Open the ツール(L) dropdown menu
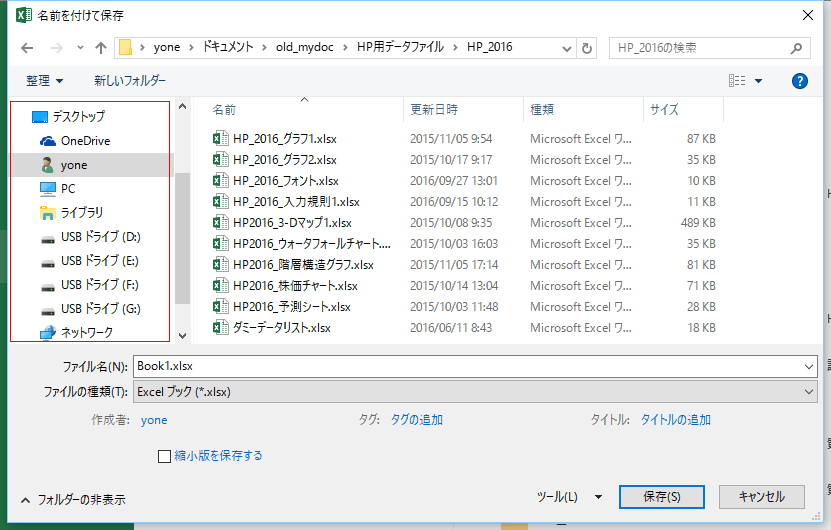The height and width of the screenshot is (530, 831). point(570,497)
